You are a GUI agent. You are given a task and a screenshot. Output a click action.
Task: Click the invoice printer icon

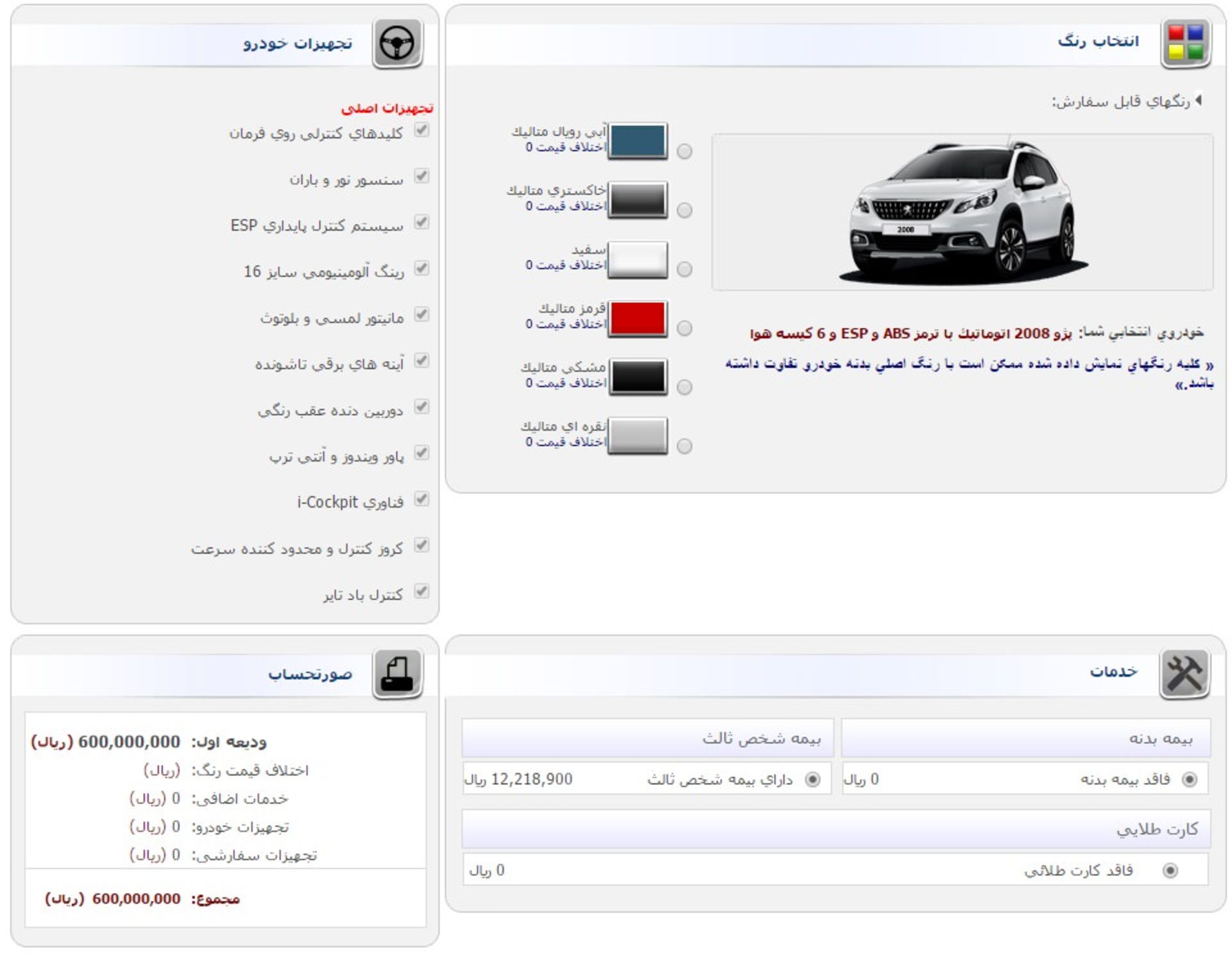(x=397, y=673)
